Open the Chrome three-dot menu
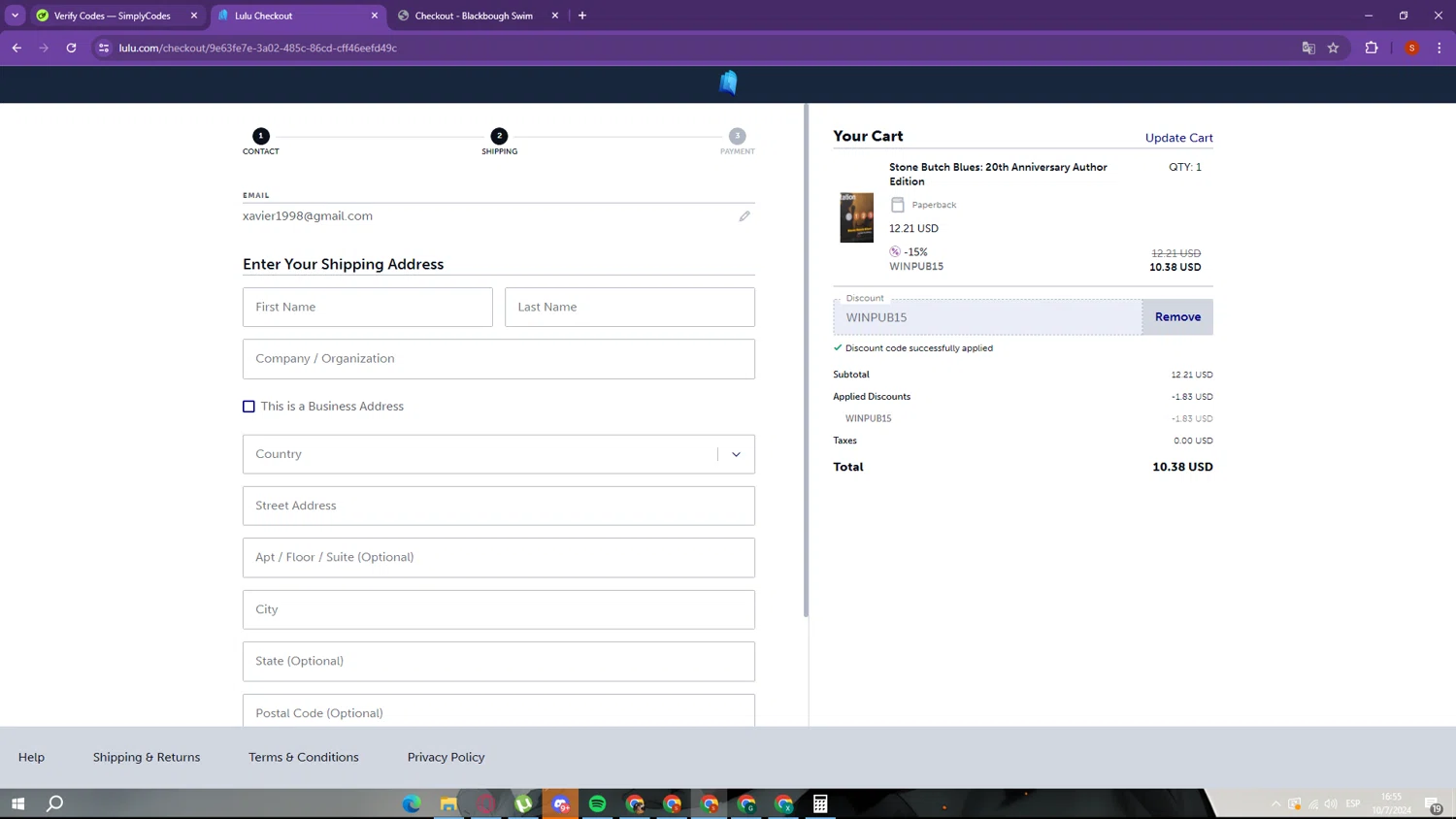The height and width of the screenshot is (819, 1456). [x=1439, y=48]
